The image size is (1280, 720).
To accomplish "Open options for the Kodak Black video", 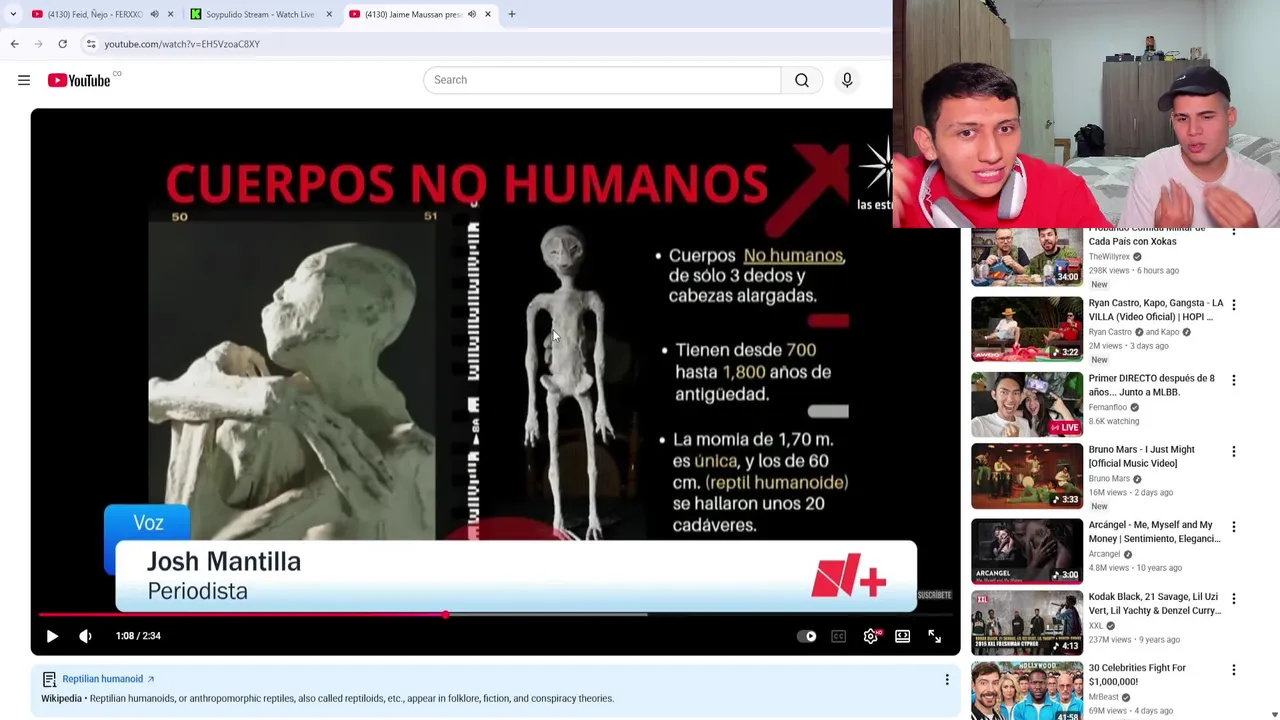I will pyautogui.click(x=1234, y=599).
